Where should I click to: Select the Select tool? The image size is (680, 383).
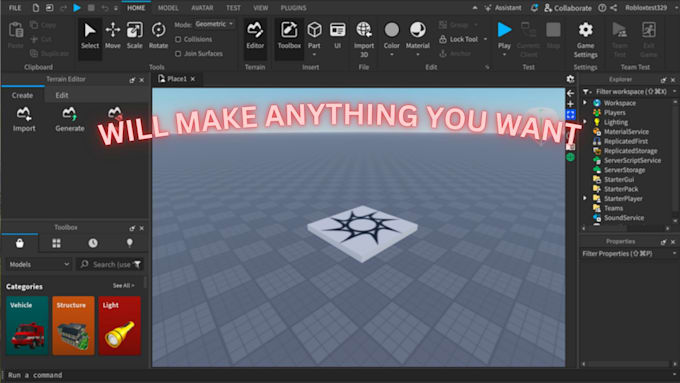click(90, 36)
